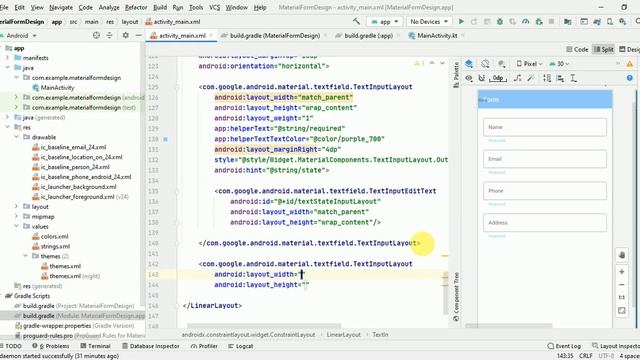Screen dimensions: 640x360
Task: Open the VCS menu
Action: coord(214,7)
